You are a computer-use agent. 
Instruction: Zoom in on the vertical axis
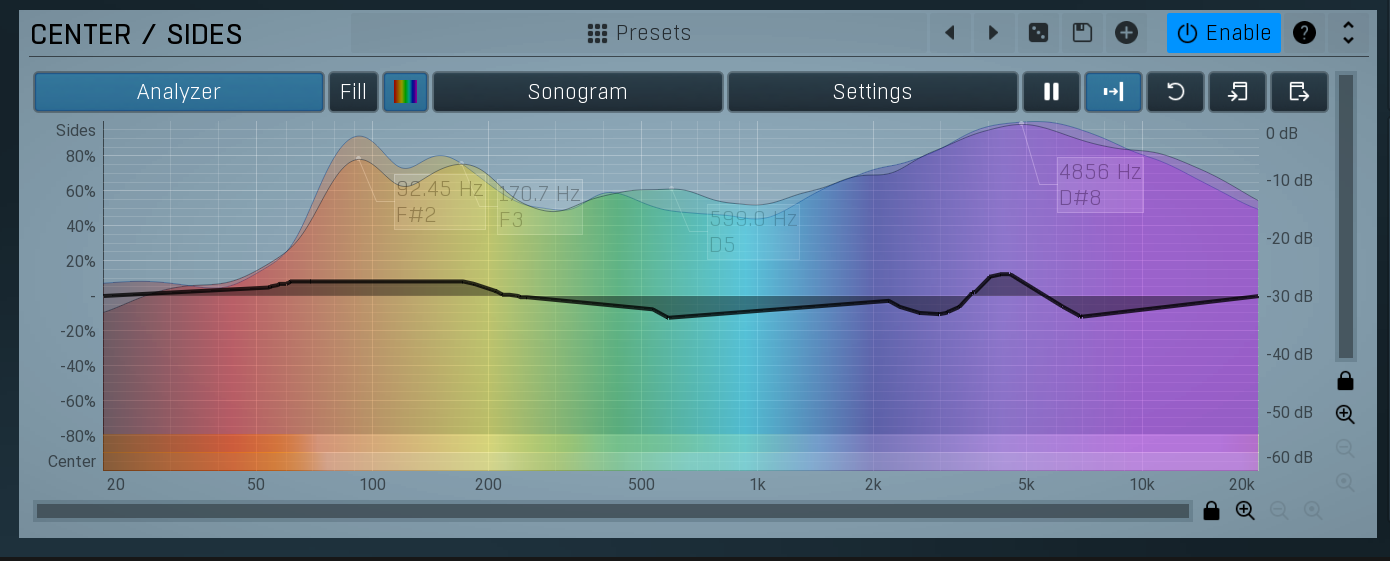point(1345,415)
